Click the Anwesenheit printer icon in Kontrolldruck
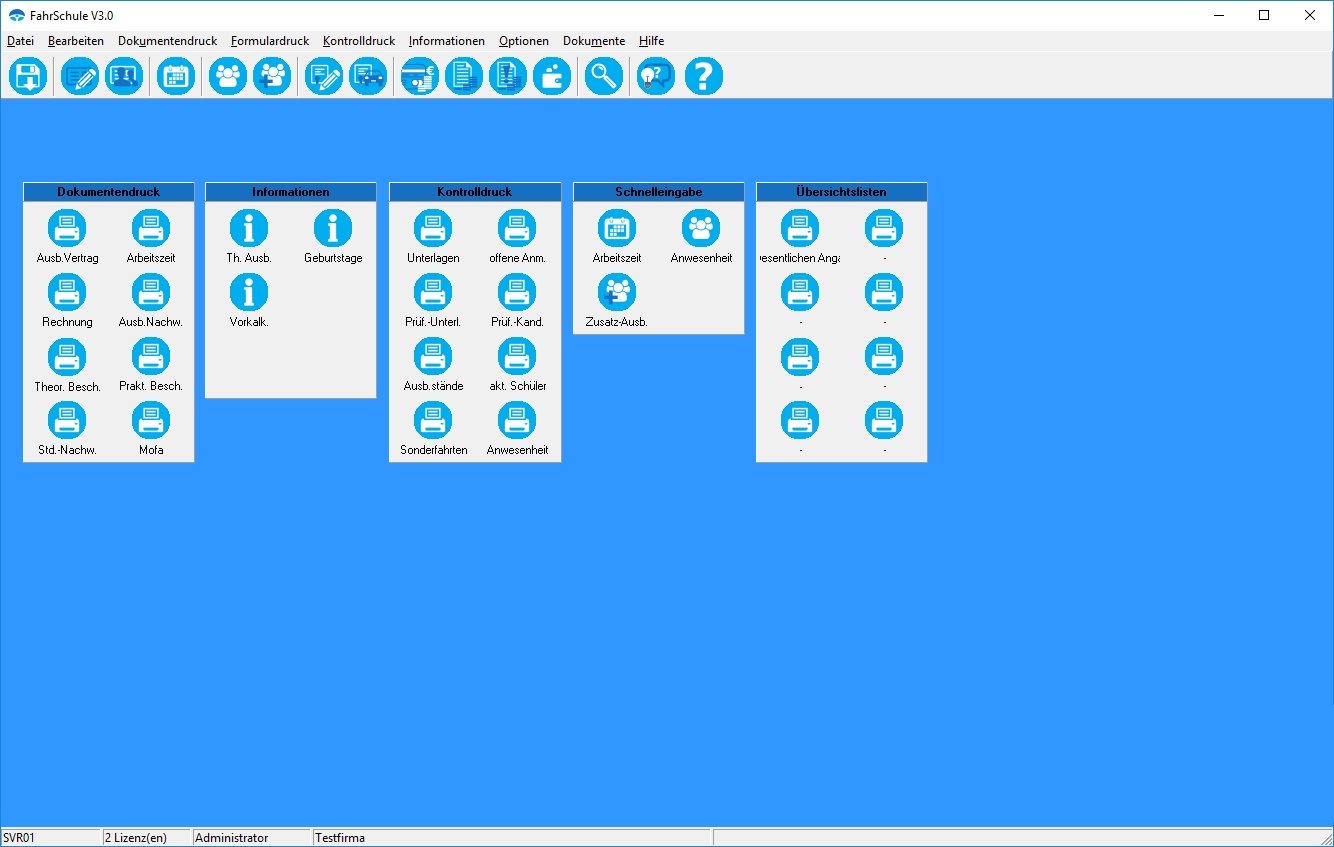 coord(517,421)
